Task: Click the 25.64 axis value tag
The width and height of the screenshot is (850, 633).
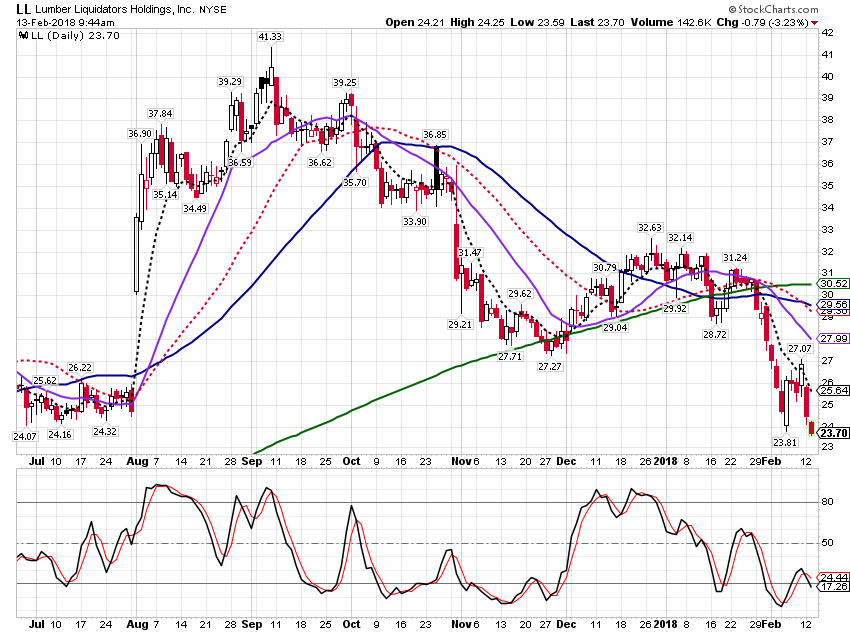Action: pyautogui.click(x=833, y=390)
